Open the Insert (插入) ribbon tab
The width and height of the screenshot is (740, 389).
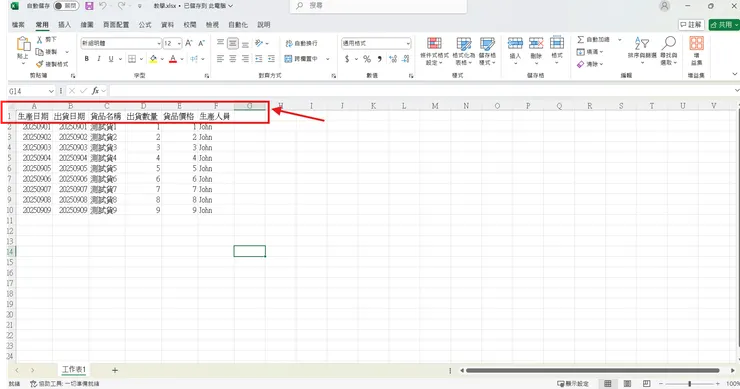coord(64,25)
